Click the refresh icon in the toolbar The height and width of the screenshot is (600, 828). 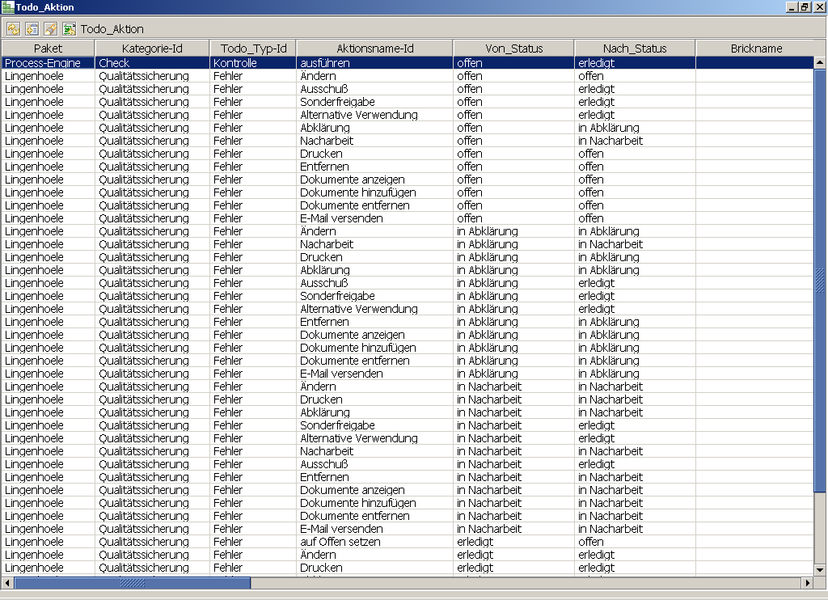[x=13, y=29]
